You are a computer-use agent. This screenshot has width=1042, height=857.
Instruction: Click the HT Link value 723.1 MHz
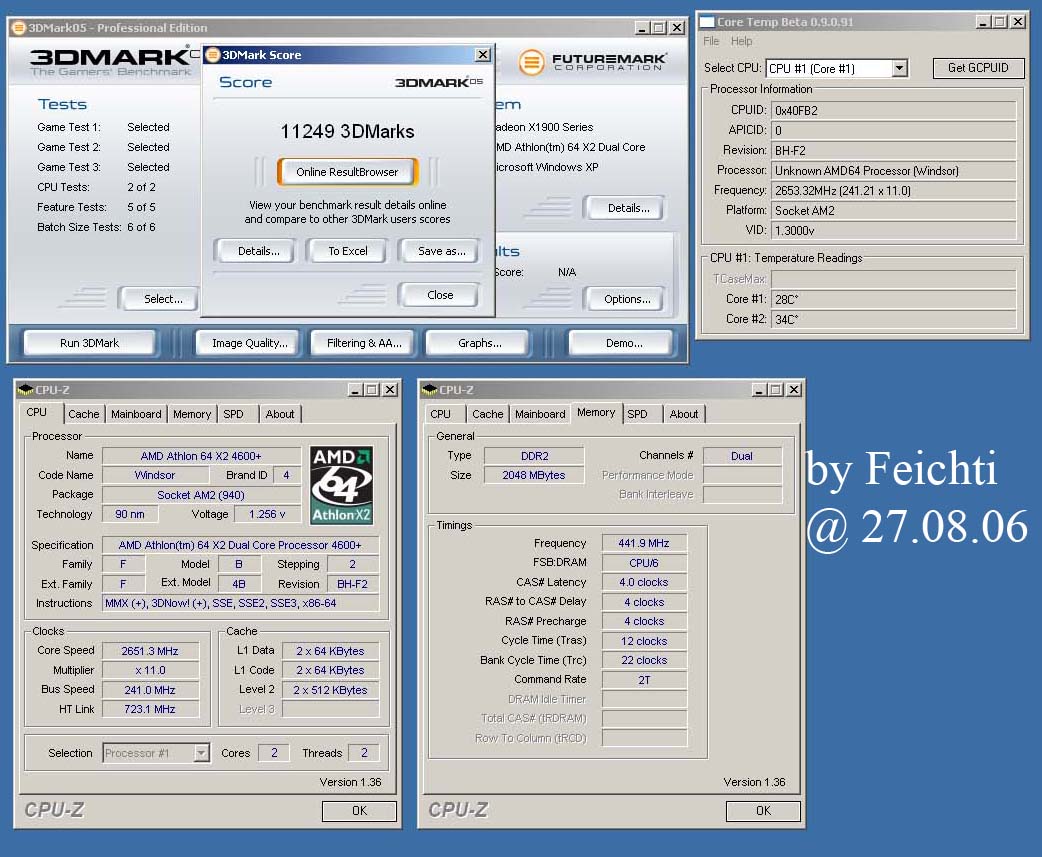(150, 709)
